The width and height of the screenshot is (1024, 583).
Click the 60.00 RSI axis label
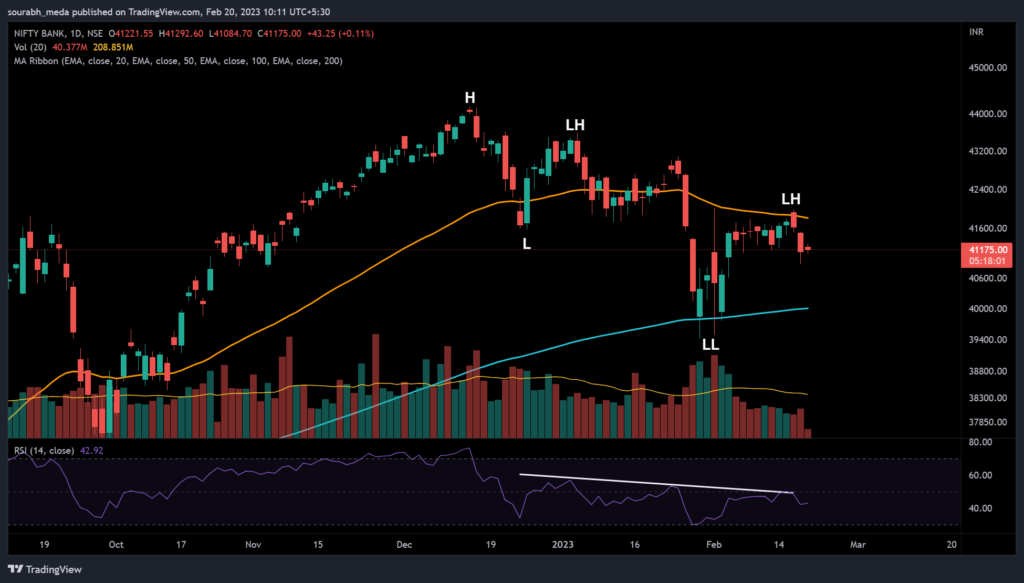click(982, 475)
